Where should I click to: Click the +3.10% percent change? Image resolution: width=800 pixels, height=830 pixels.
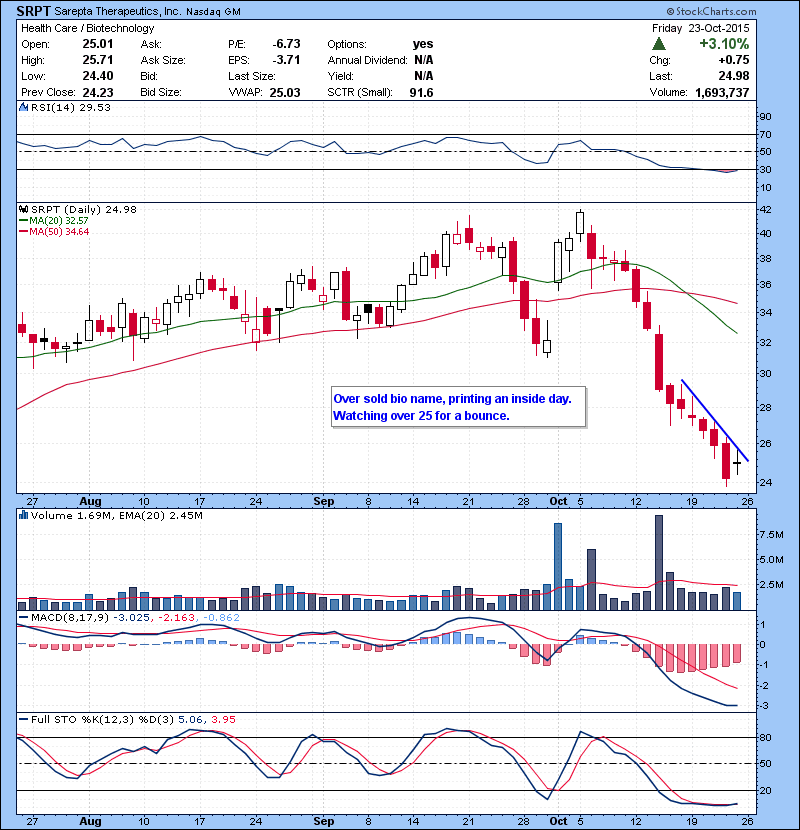pos(724,43)
